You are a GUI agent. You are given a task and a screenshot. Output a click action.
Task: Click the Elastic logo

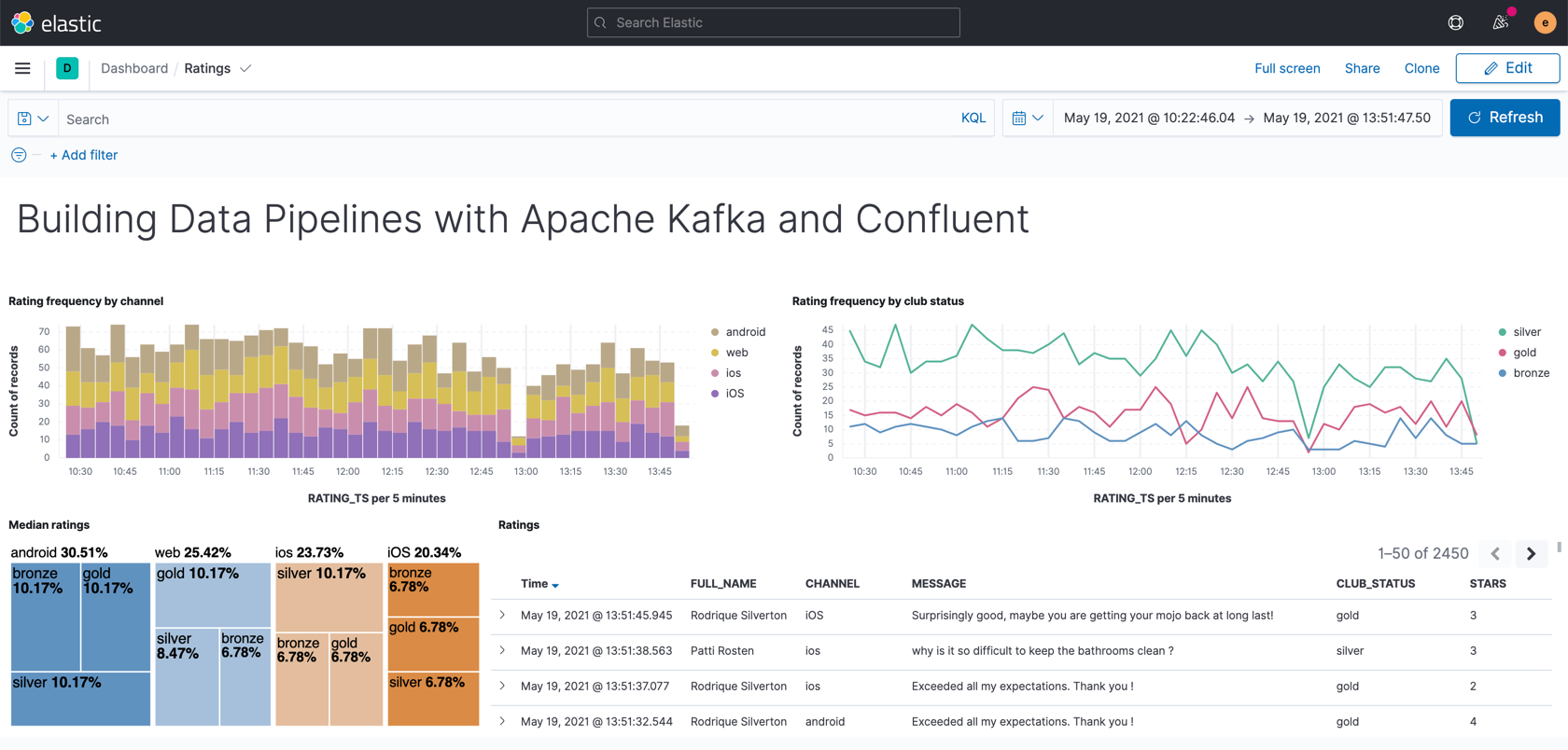pos(55,22)
